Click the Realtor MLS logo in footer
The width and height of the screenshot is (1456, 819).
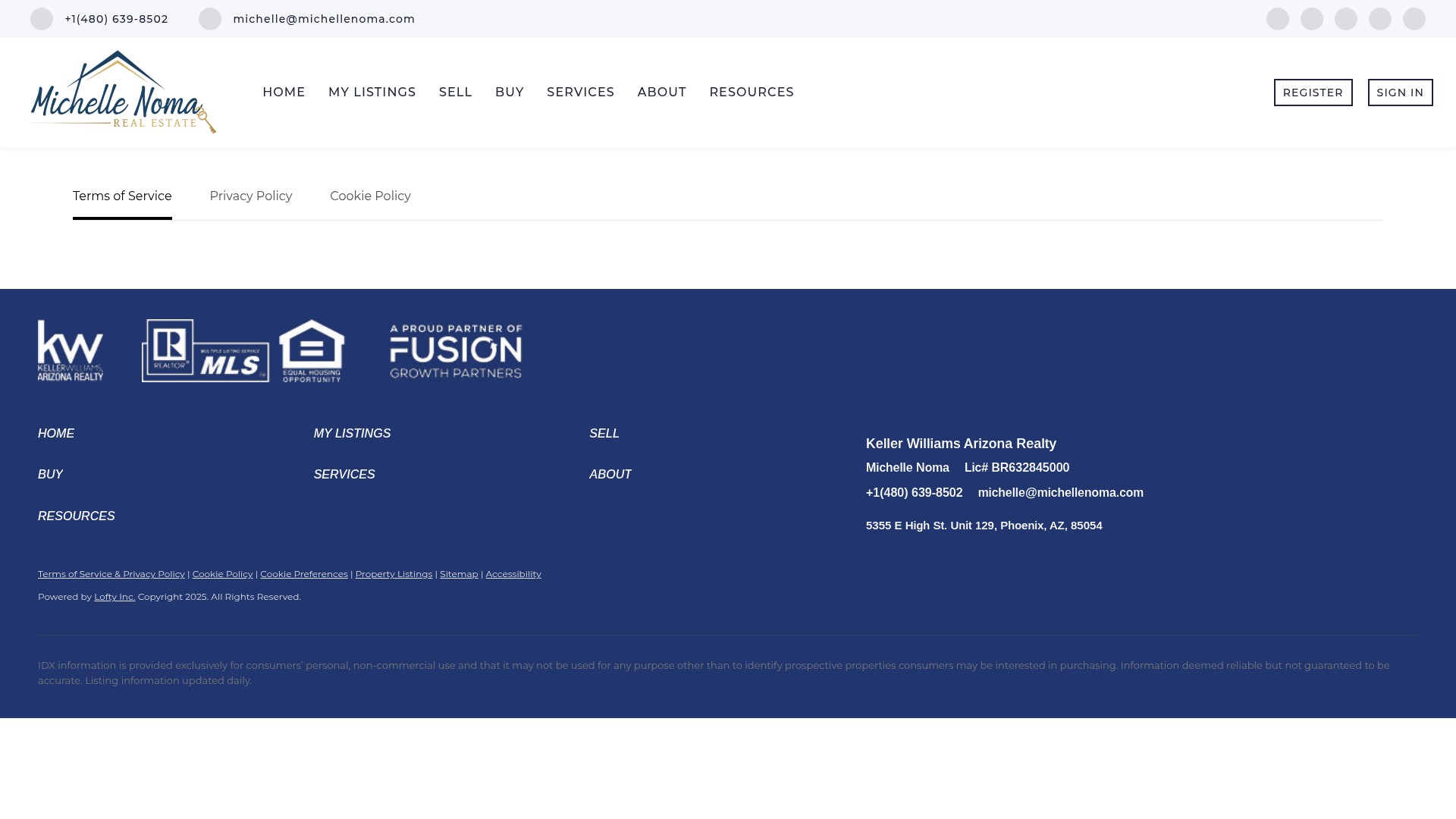205,350
